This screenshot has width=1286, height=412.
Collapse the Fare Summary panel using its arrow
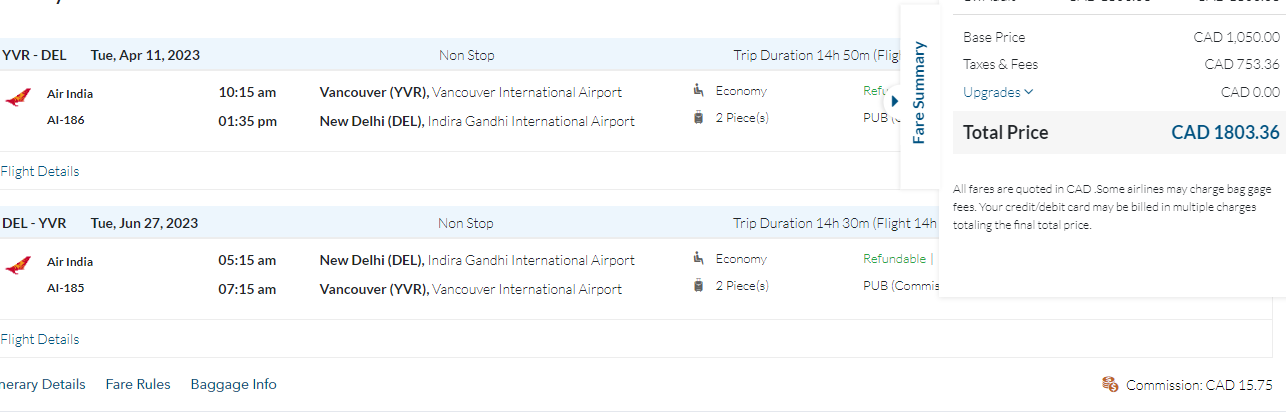point(895,101)
